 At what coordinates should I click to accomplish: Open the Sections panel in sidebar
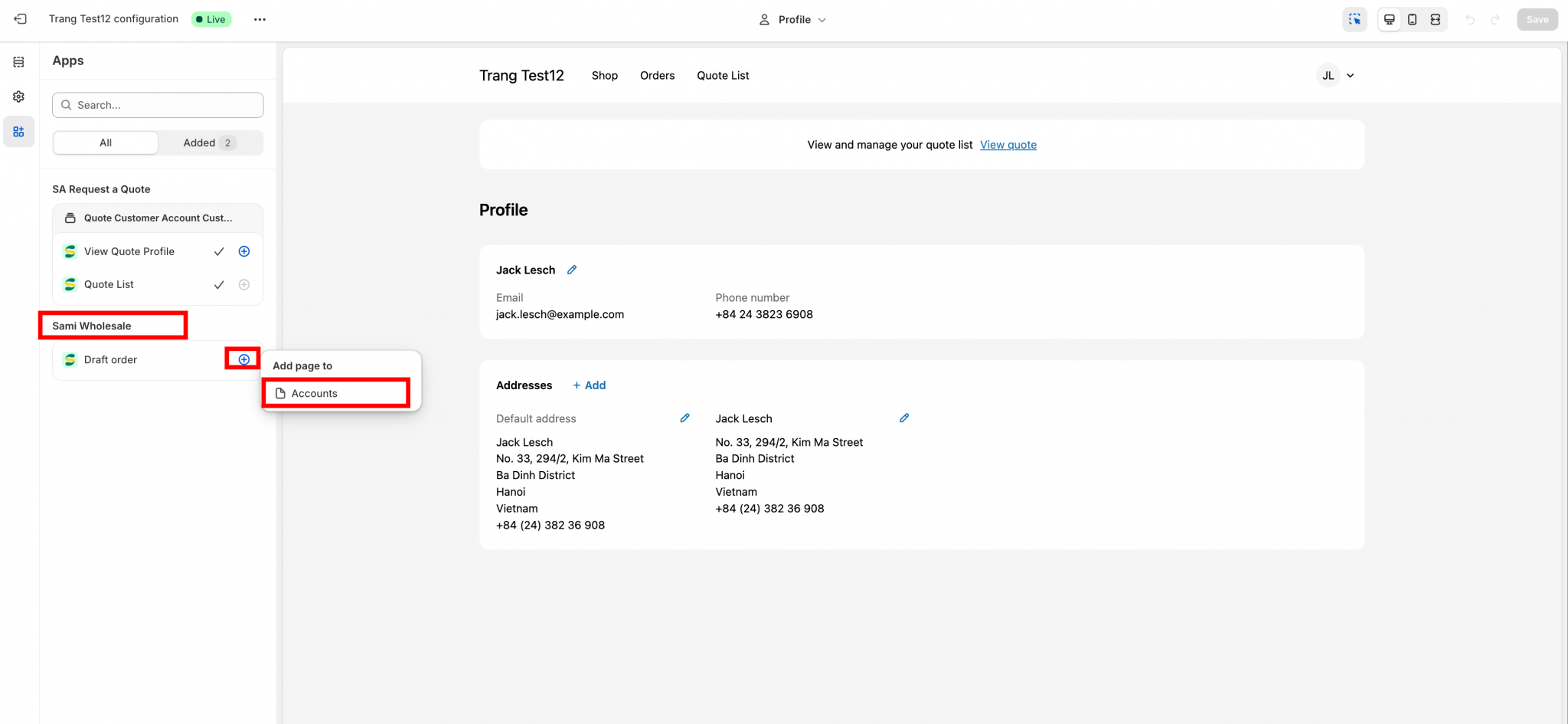[x=18, y=62]
